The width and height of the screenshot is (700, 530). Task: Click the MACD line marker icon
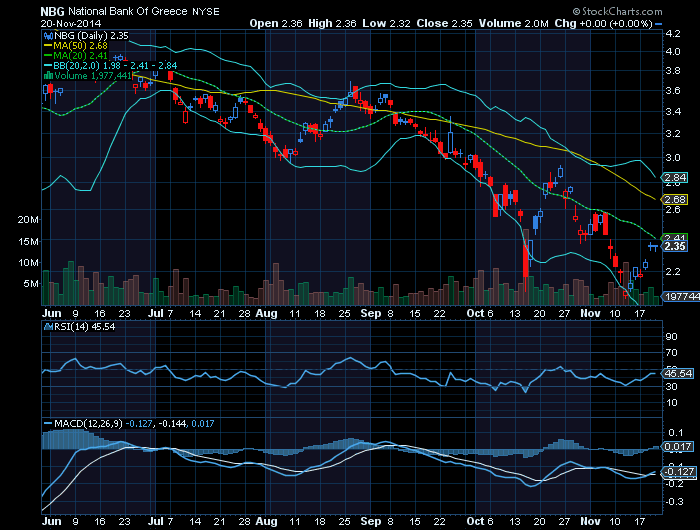pyautogui.click(x=48, y=423)
